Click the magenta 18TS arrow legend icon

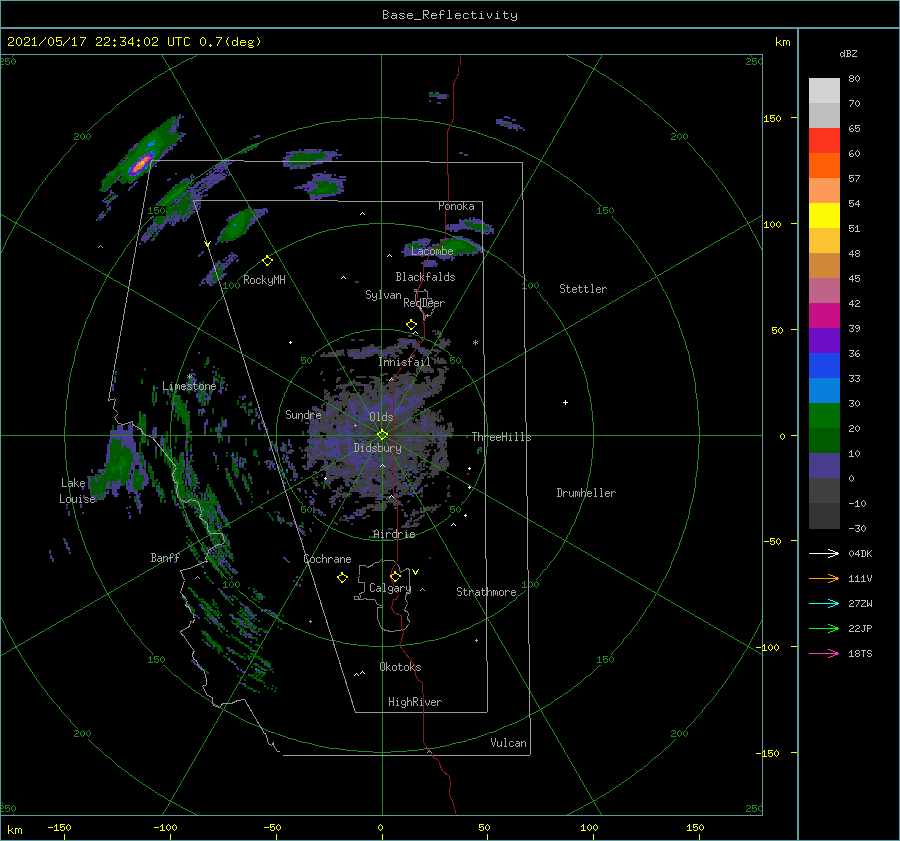click(824, 653)
